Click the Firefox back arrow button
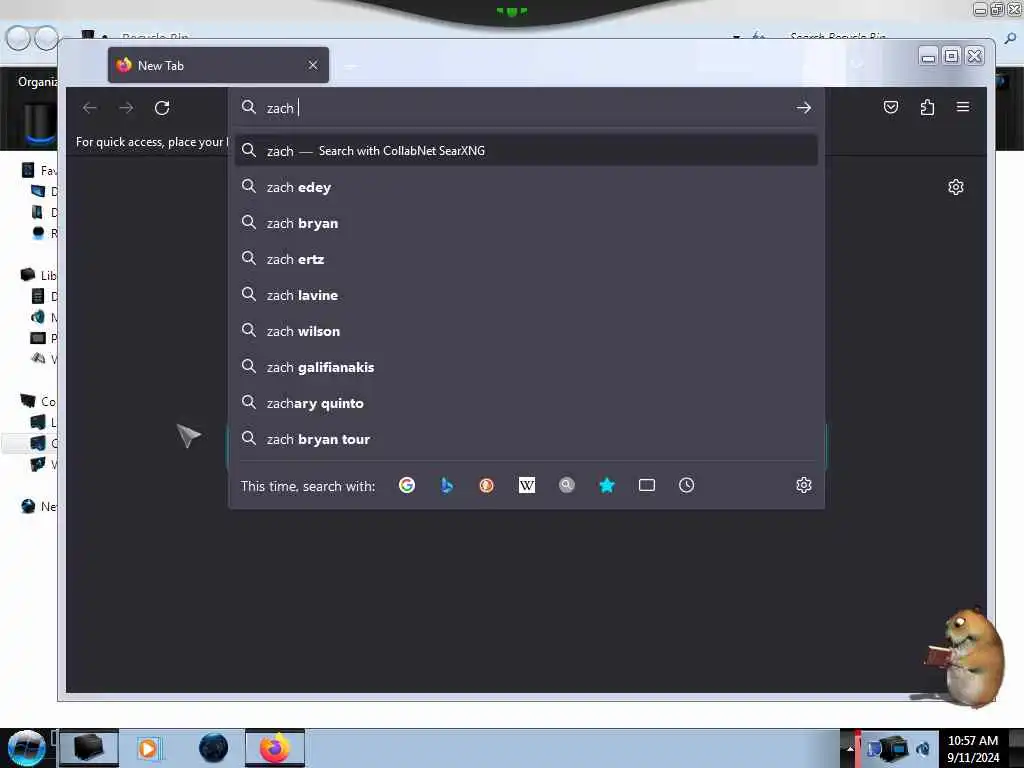This screenshot has height=768, width=1024. [x=89, y=108]
